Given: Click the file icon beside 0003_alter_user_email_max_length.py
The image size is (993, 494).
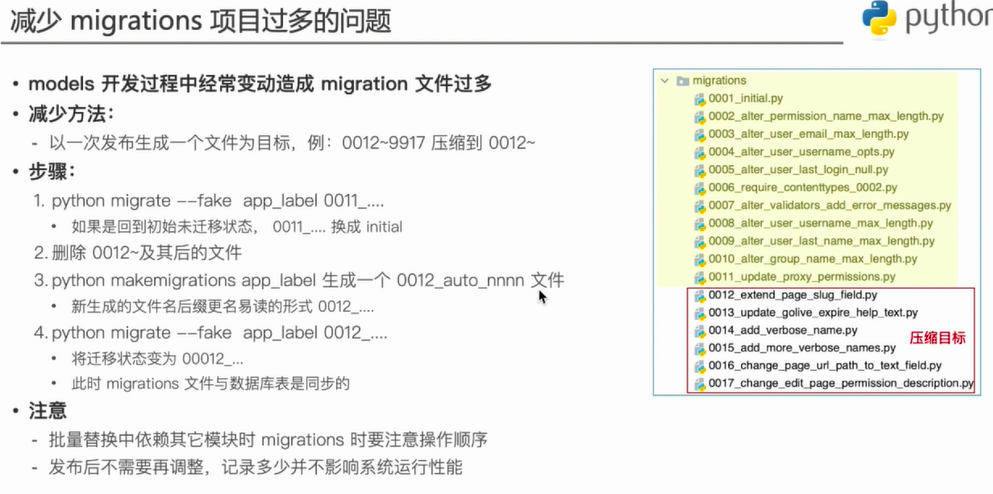Looking at the screenshot, I should coord(700,134).
